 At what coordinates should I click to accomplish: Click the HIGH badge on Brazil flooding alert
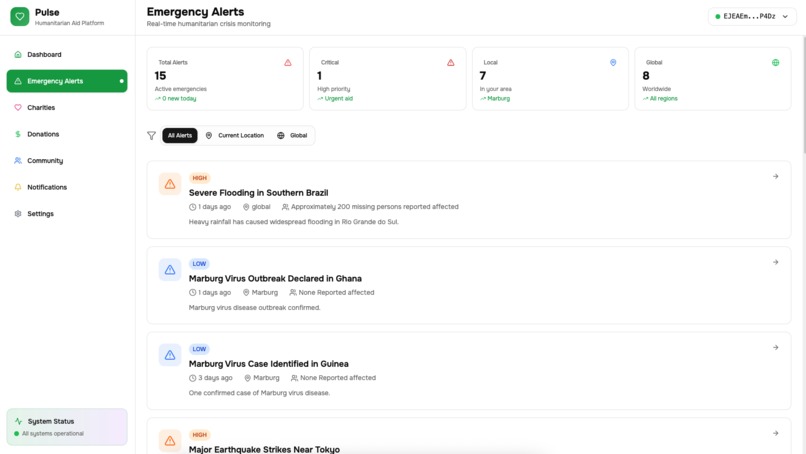pos(199,178)
